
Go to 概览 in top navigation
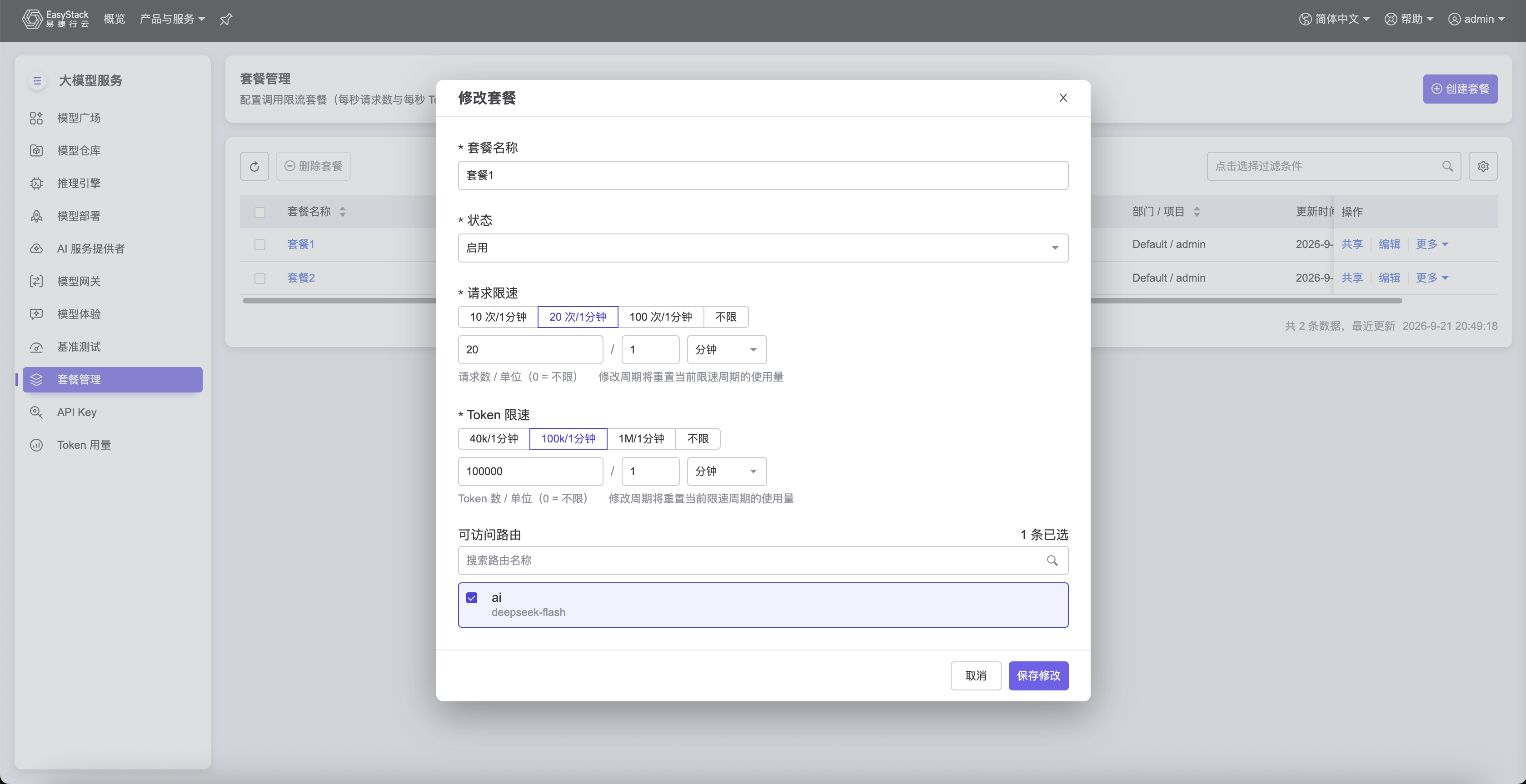[115, 19]
